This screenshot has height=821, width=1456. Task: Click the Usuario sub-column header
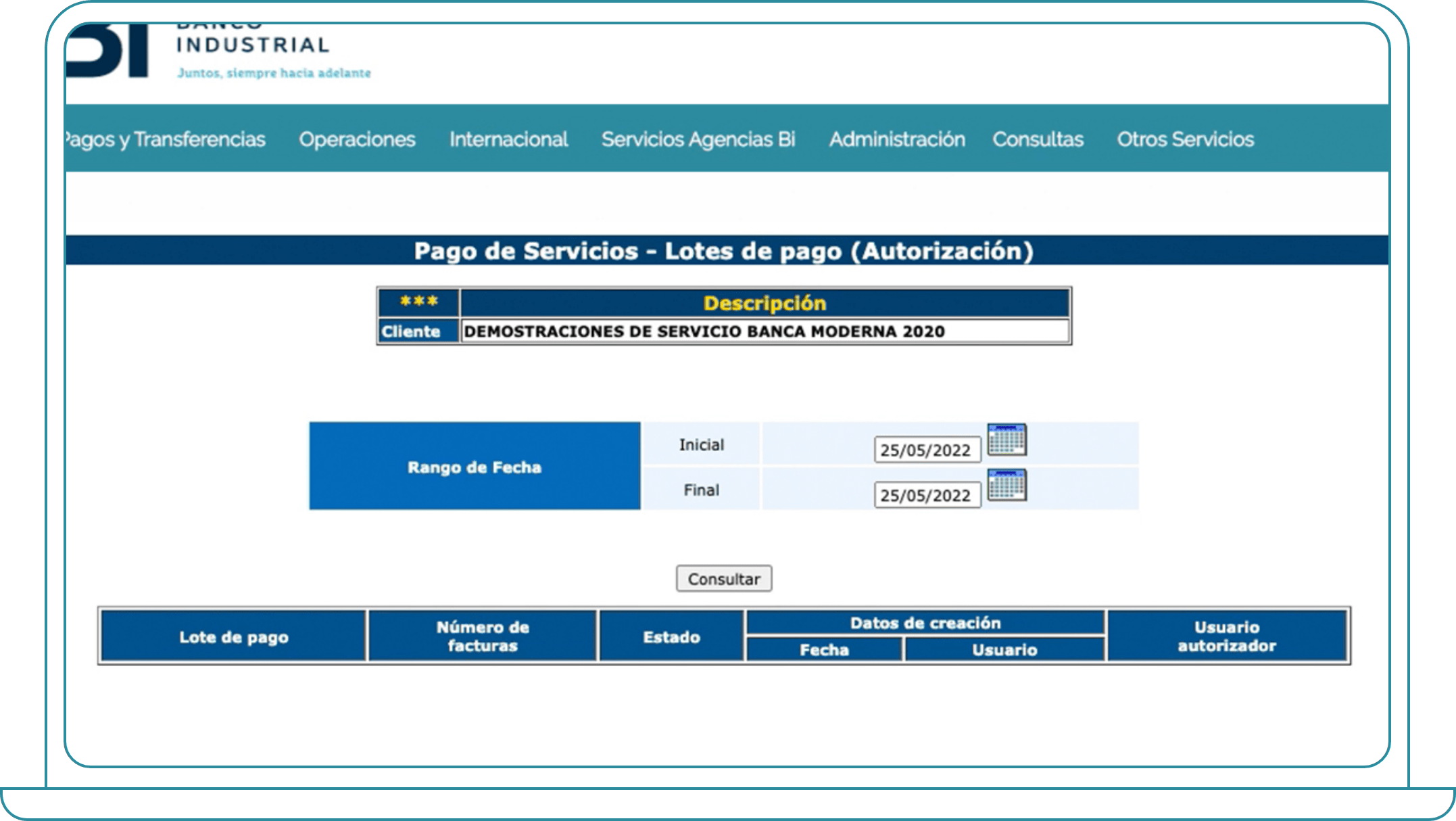1004,649
